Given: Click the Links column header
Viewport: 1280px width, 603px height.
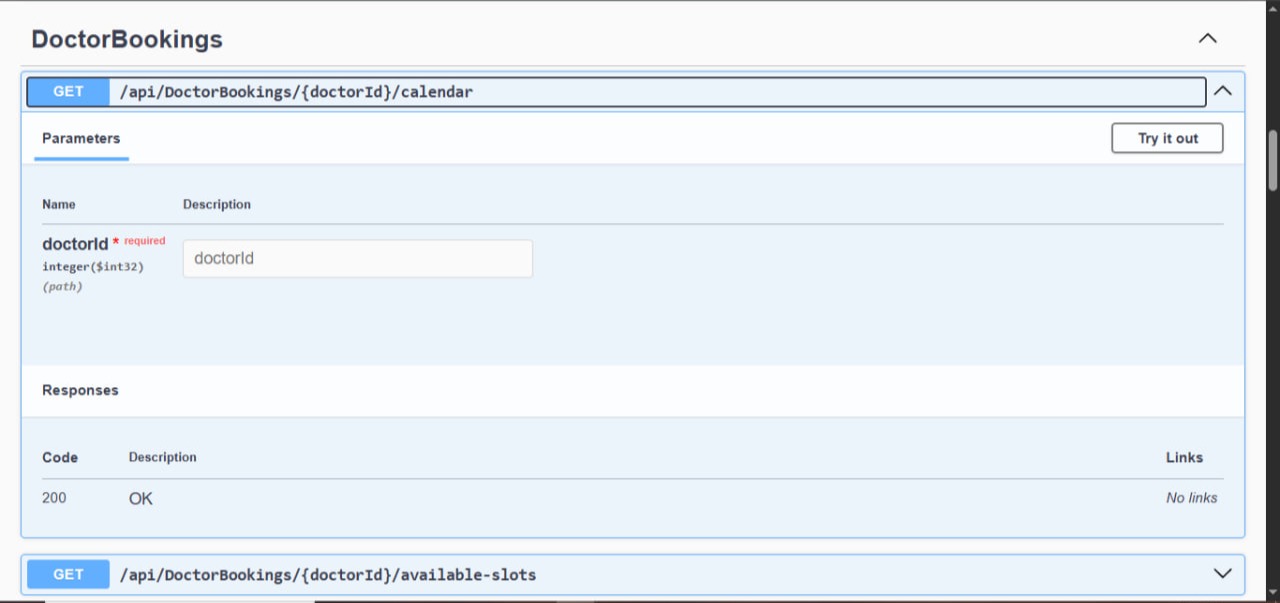Looking at the screenshot, I should point(1184,457).
